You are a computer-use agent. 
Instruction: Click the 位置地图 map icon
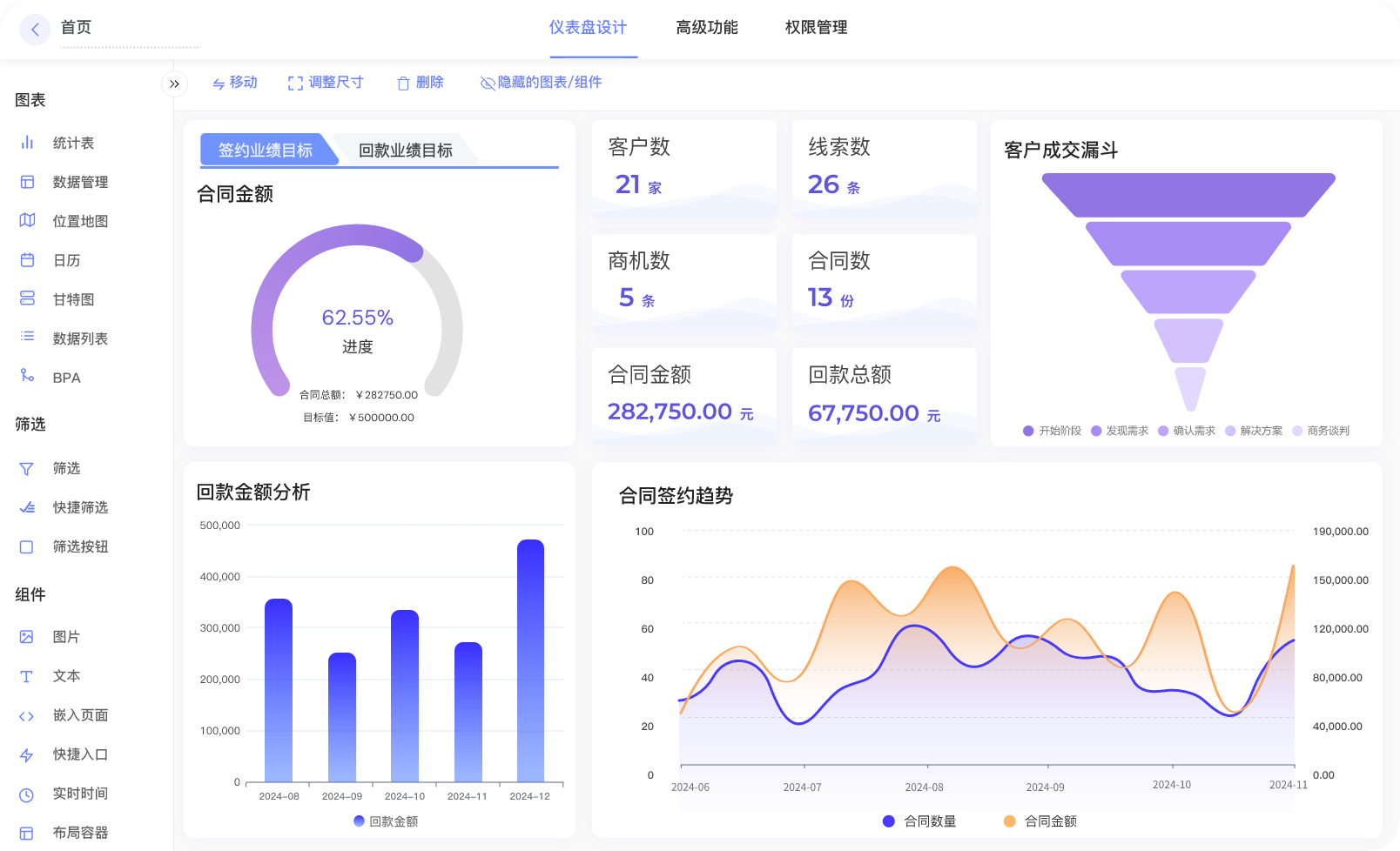[x=27, y=220]
